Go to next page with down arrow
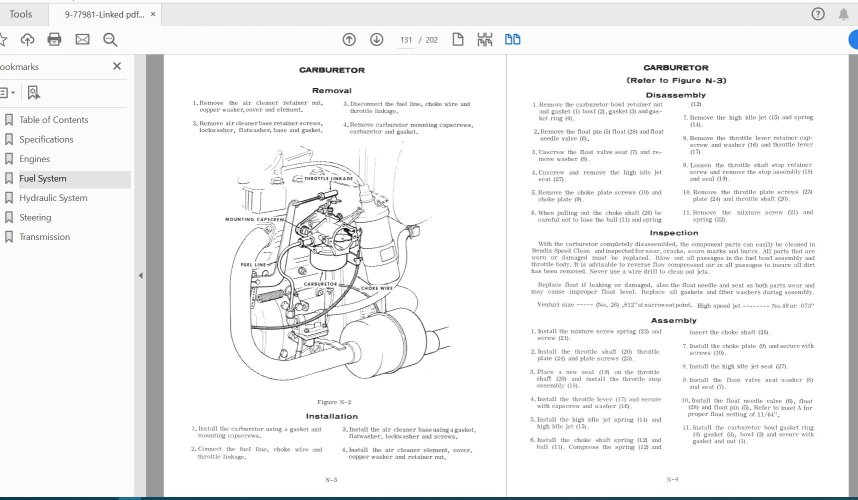Viewport: 858px width, 500px height. [x=376, y=40]
